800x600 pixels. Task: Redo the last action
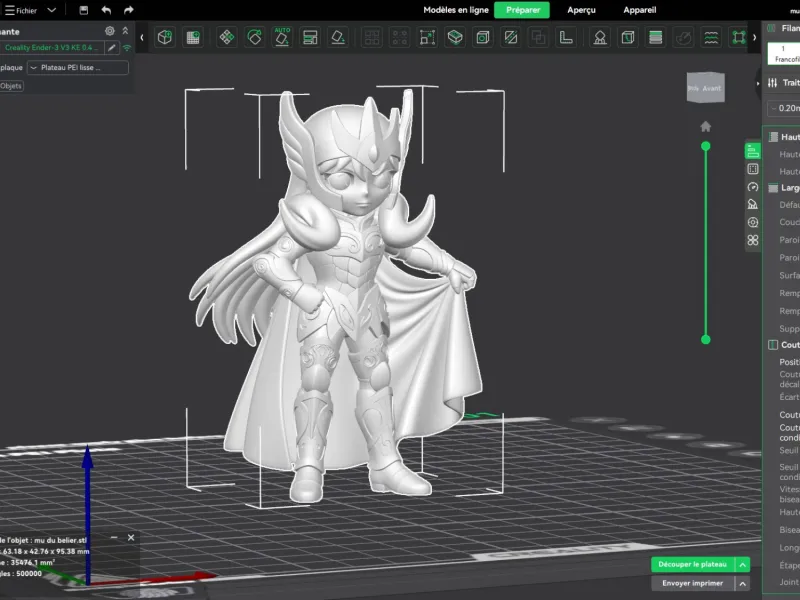pos(129,10)
